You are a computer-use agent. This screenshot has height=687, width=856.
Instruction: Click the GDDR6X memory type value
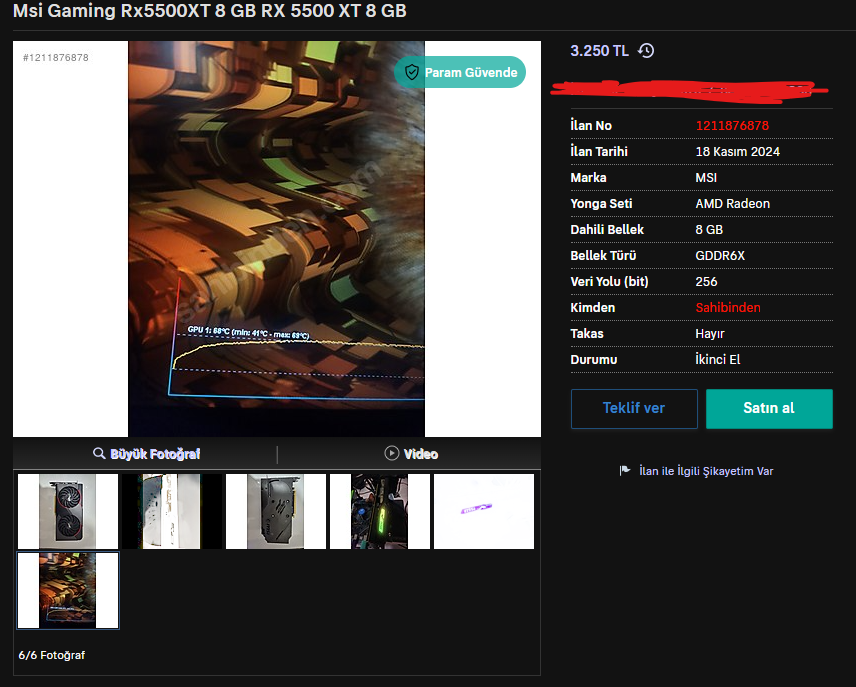(720, 256)
